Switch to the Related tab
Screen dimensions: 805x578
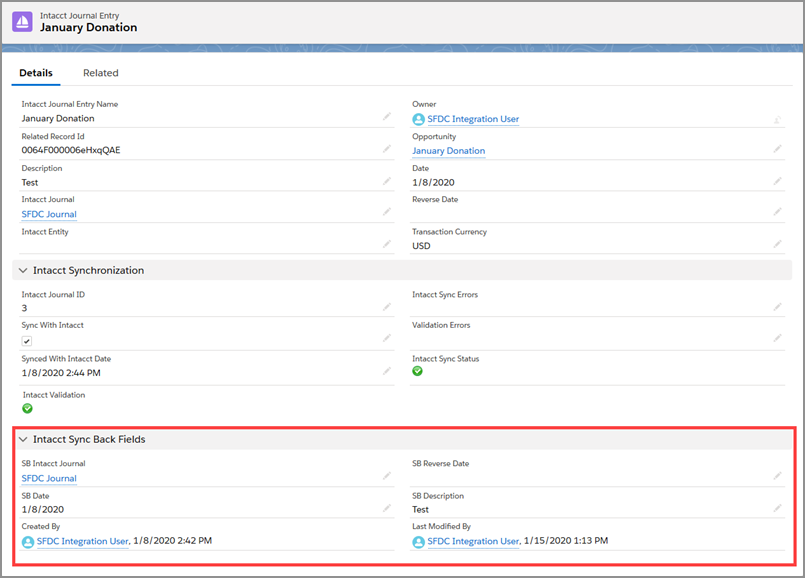100,73
